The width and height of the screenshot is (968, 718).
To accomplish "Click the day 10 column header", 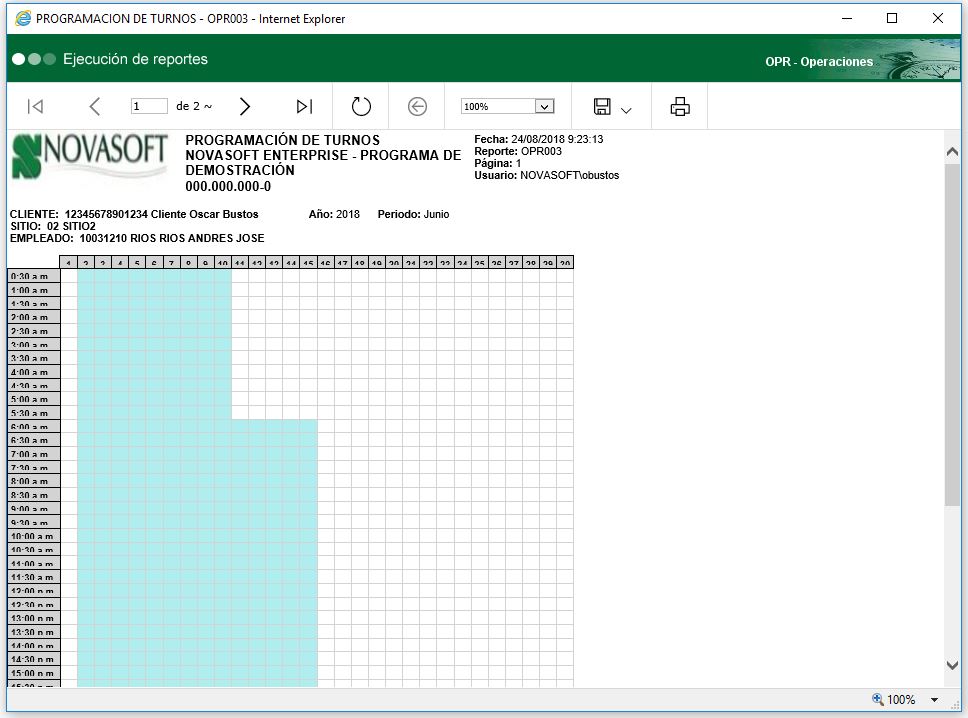I will (223, 262).
